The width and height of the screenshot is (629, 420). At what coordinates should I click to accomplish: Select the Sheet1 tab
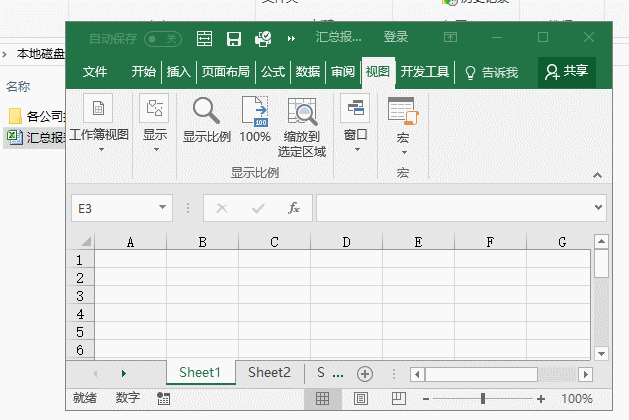[x=200, y=372]
